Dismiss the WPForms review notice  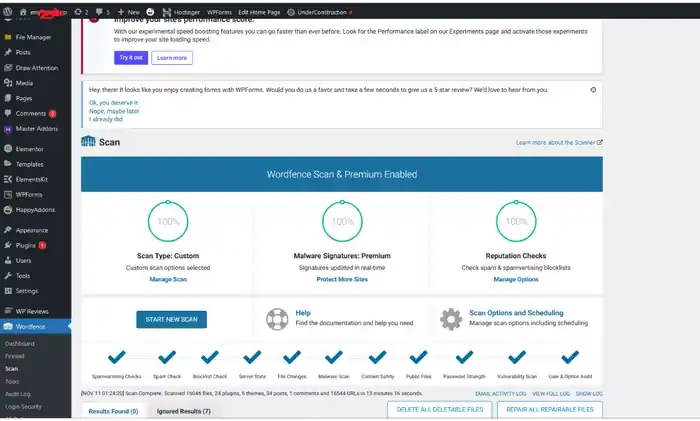coord(593,90)
